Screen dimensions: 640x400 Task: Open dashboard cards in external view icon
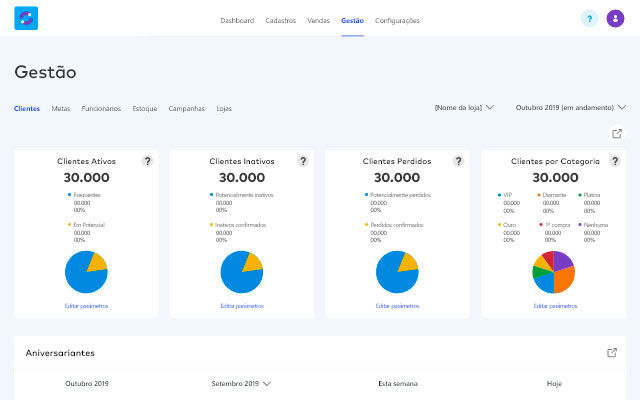(616, 133)
